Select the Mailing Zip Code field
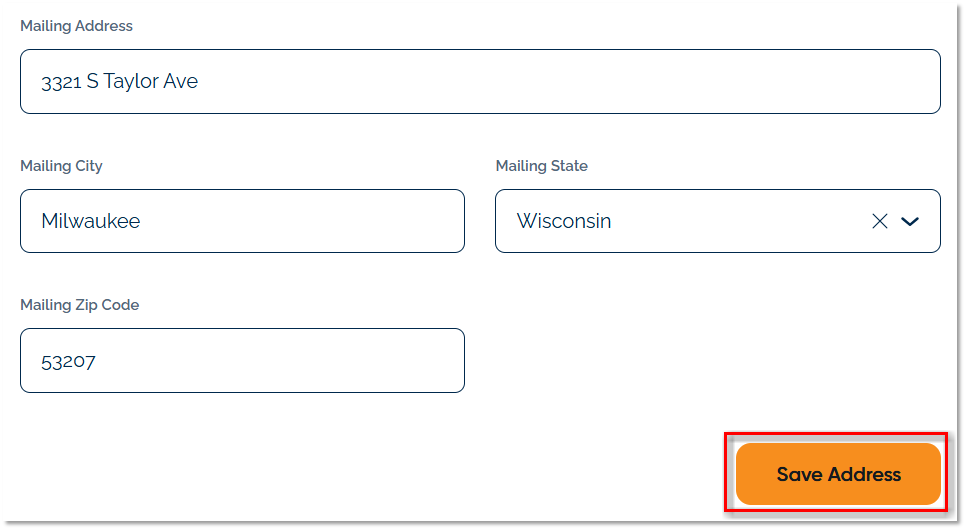966x530 pixels. (x=242, y=360)
